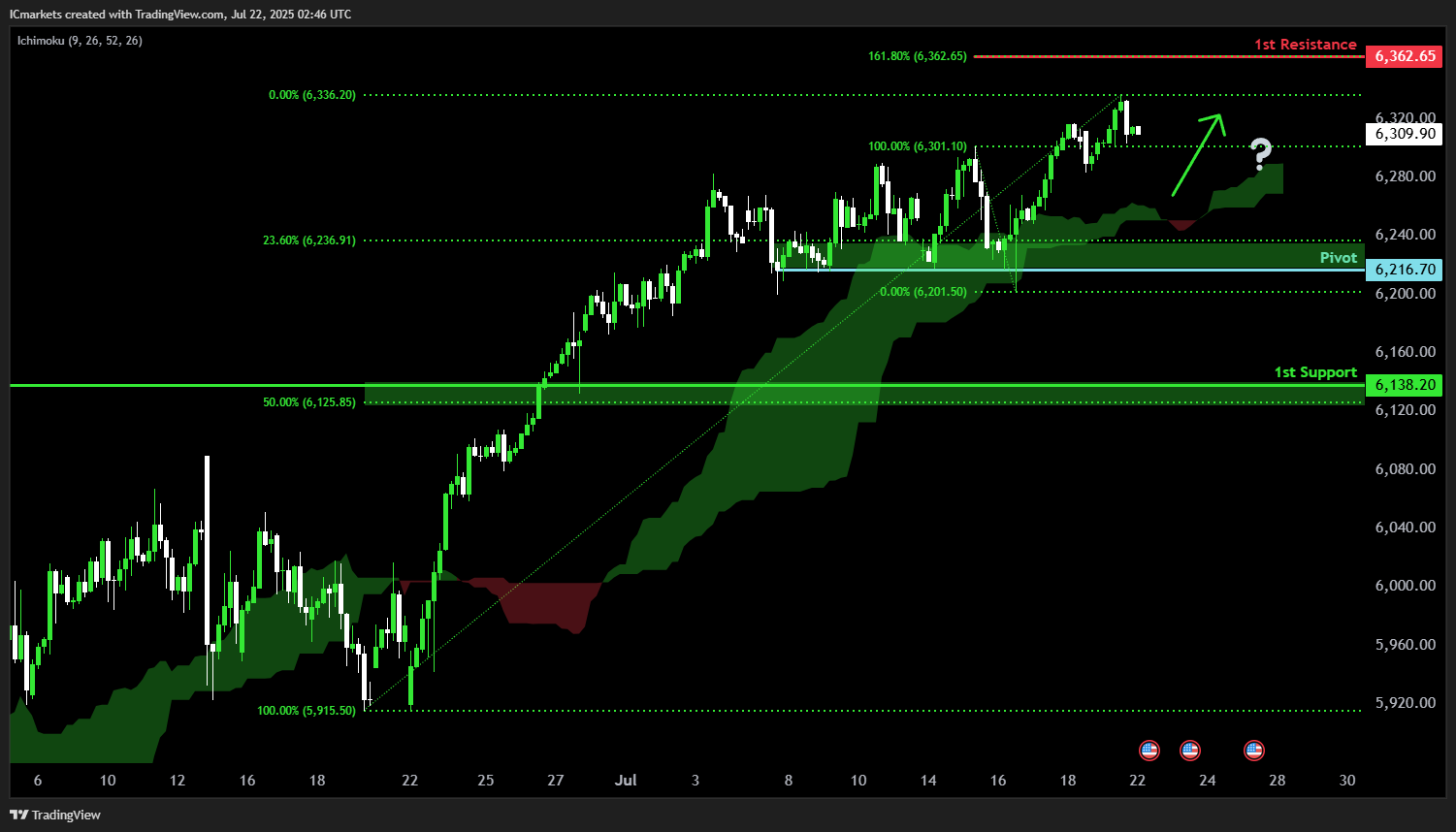The height and width of the screenshot is (832, 1456).
Task: Click the 1st Support price tag 6,138.20
Action: pos(1405,385)
